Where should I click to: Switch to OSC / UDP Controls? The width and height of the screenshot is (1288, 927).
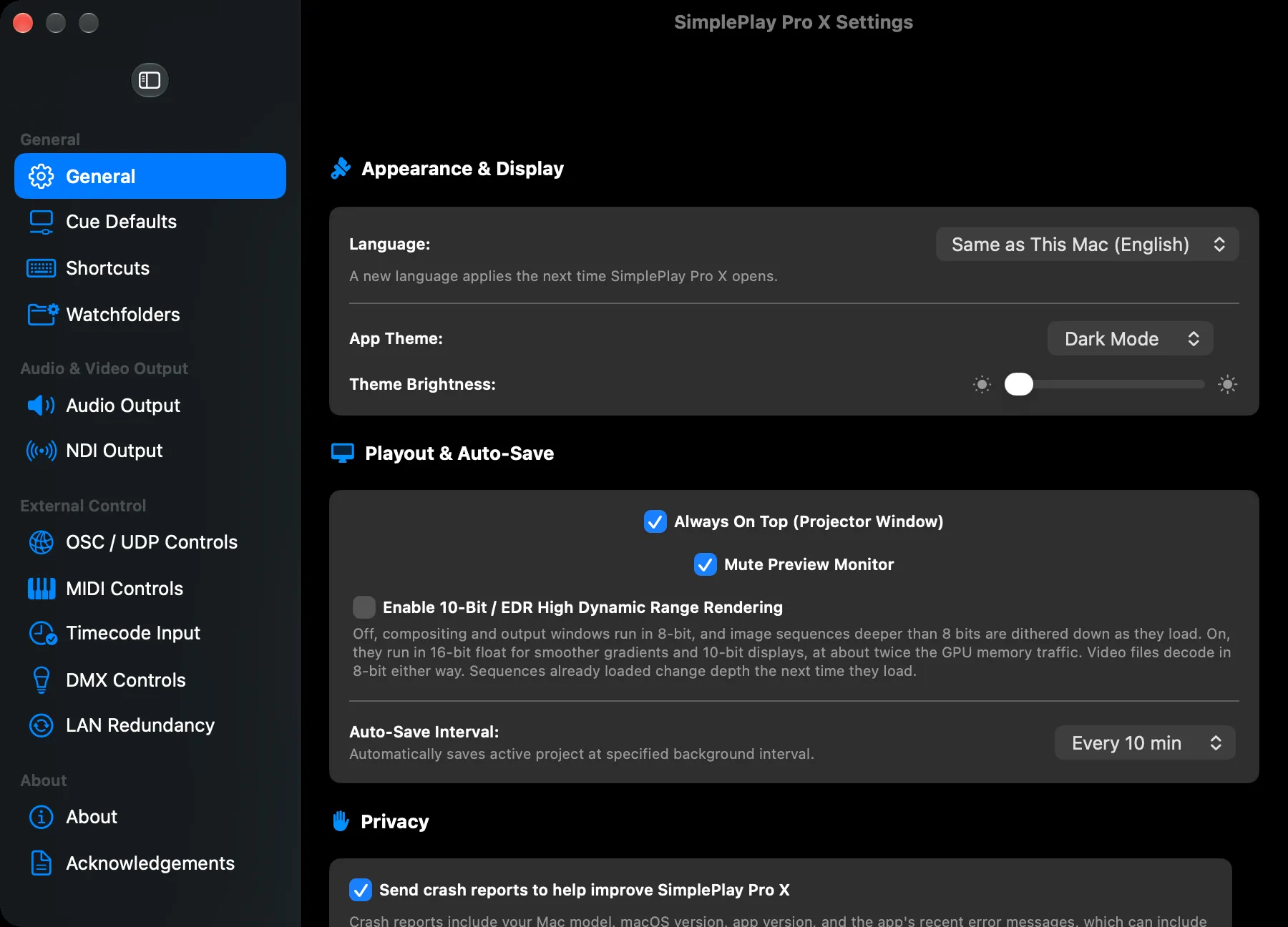[x=150, y=542]
